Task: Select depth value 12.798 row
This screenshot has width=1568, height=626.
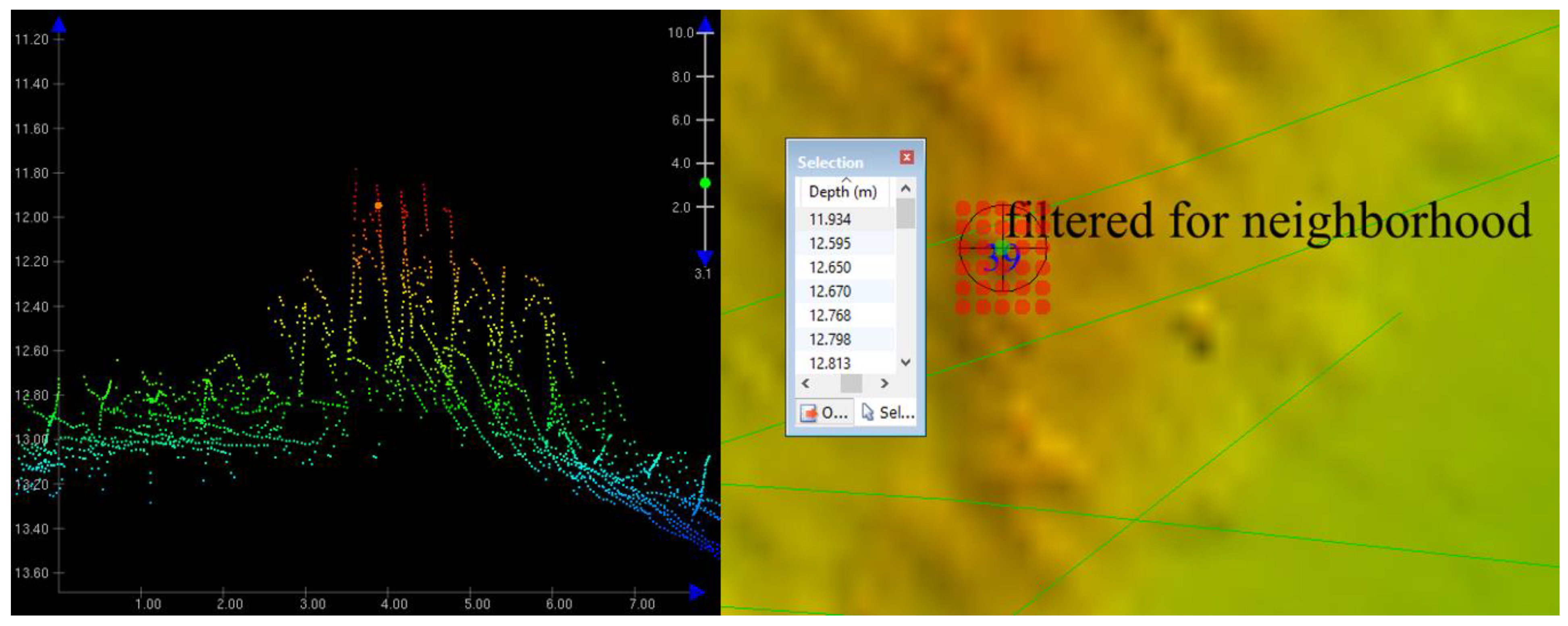Action: 845,339
